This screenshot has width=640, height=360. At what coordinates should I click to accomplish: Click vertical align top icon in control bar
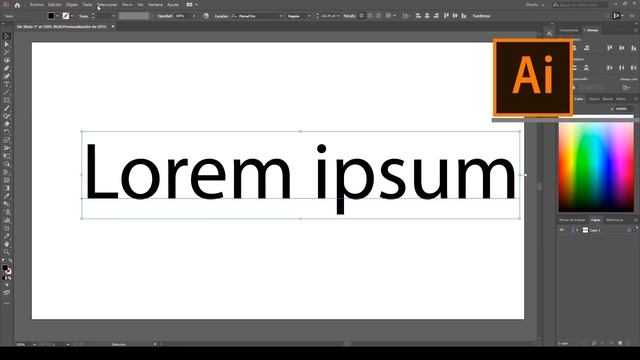(446, 16)
